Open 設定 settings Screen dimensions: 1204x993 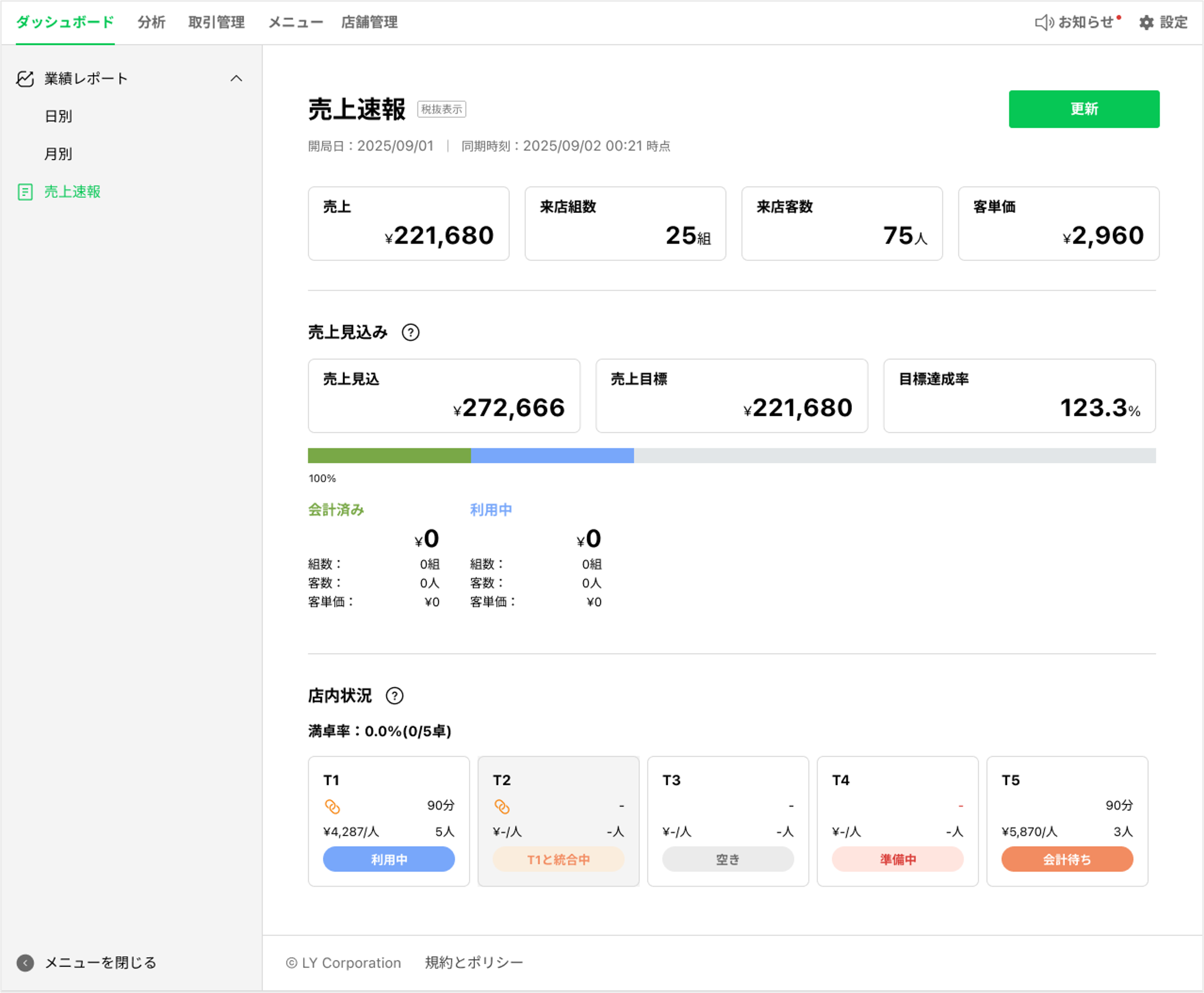[1163, 22]
